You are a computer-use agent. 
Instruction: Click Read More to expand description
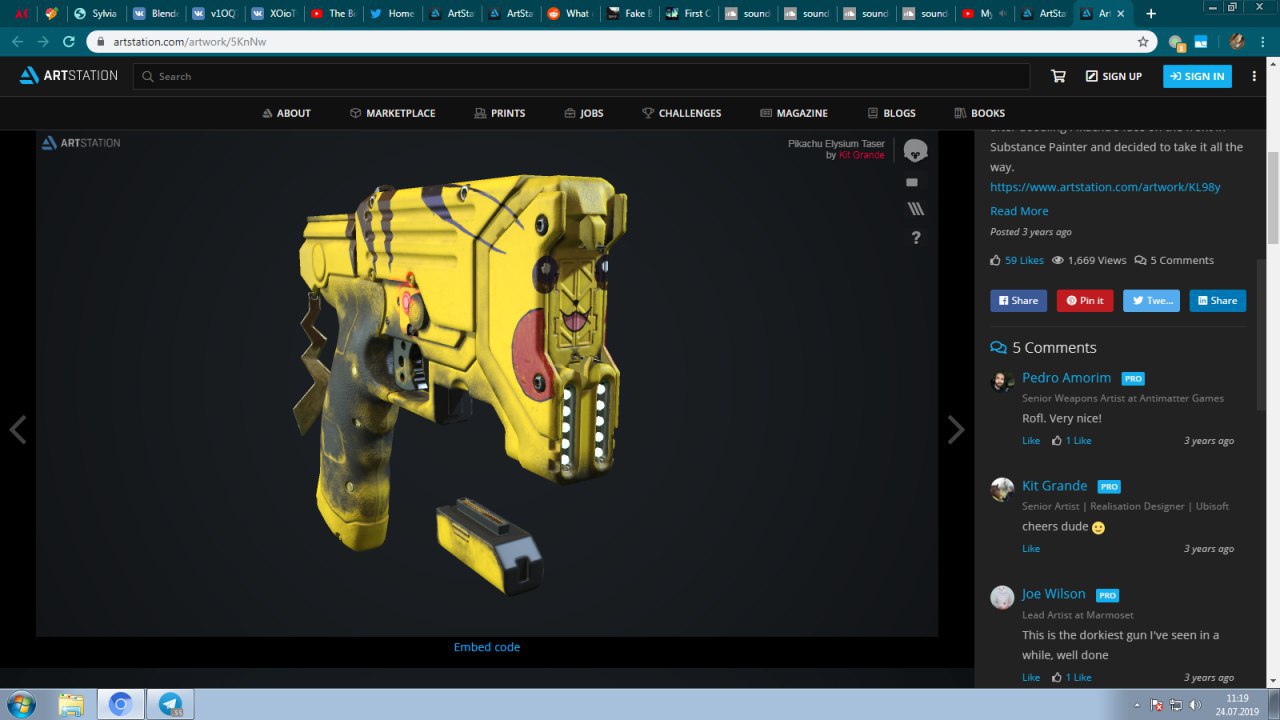coord(1019,211)
